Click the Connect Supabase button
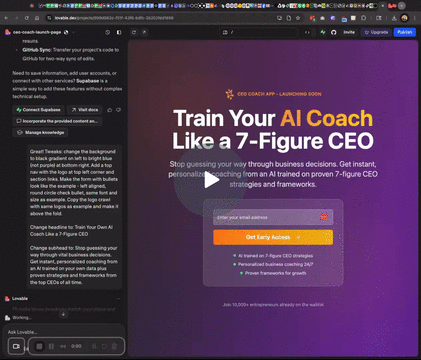This screenshot has height=360, width=421. (x=38, y=110)
